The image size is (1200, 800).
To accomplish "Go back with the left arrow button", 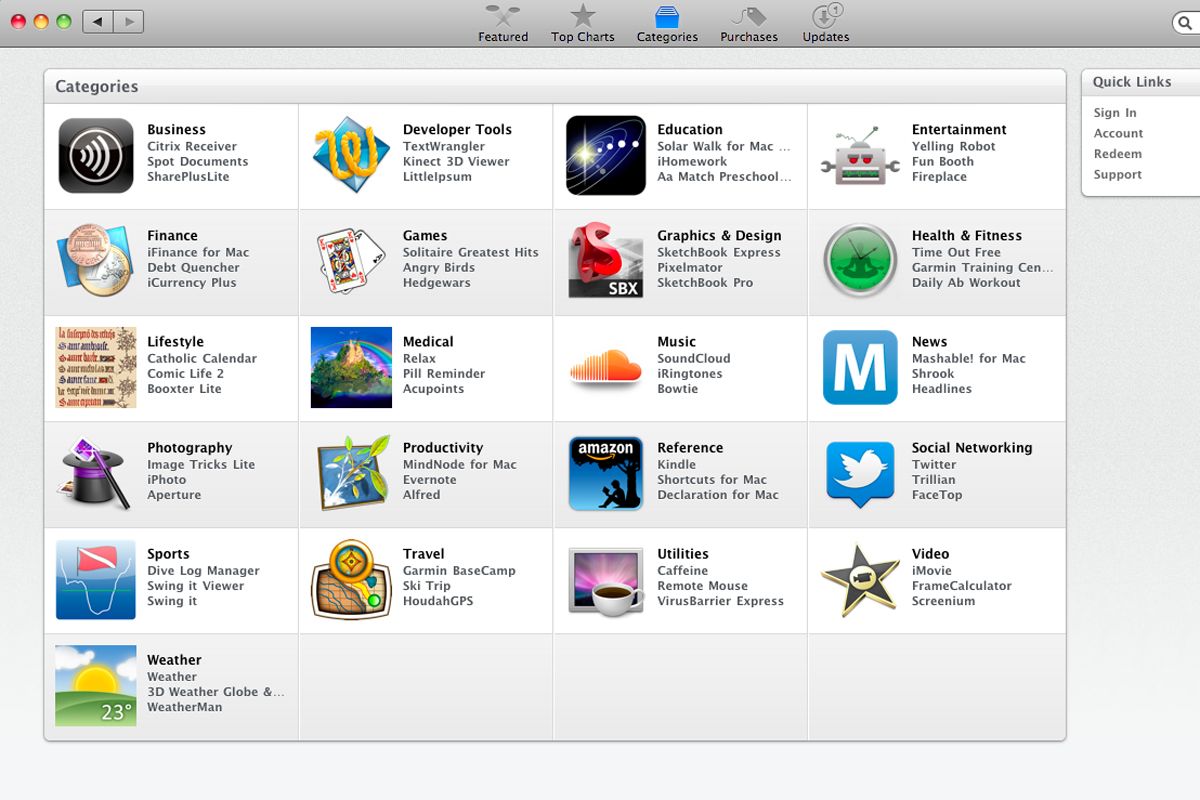I will pyautogui.click(x=98, y=21).
